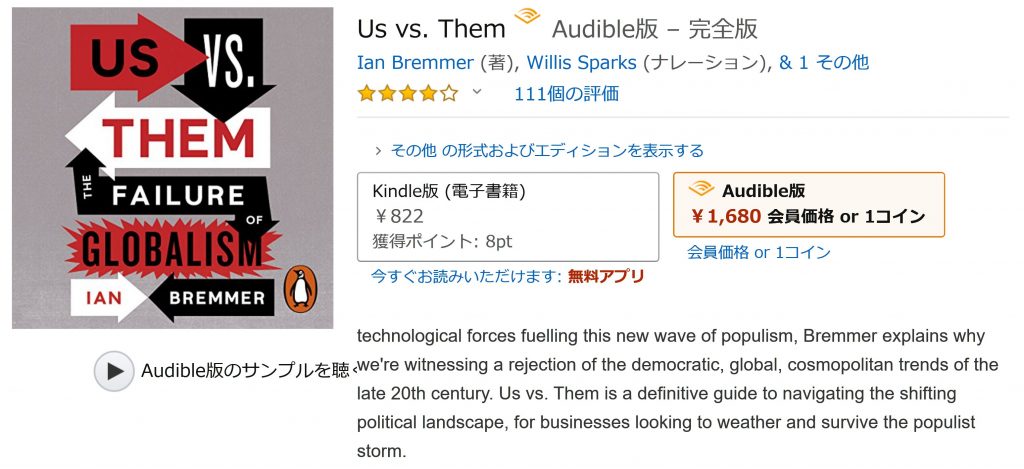Play the Audible sample audio button
1024x469 pixels.
coord(114,371)
